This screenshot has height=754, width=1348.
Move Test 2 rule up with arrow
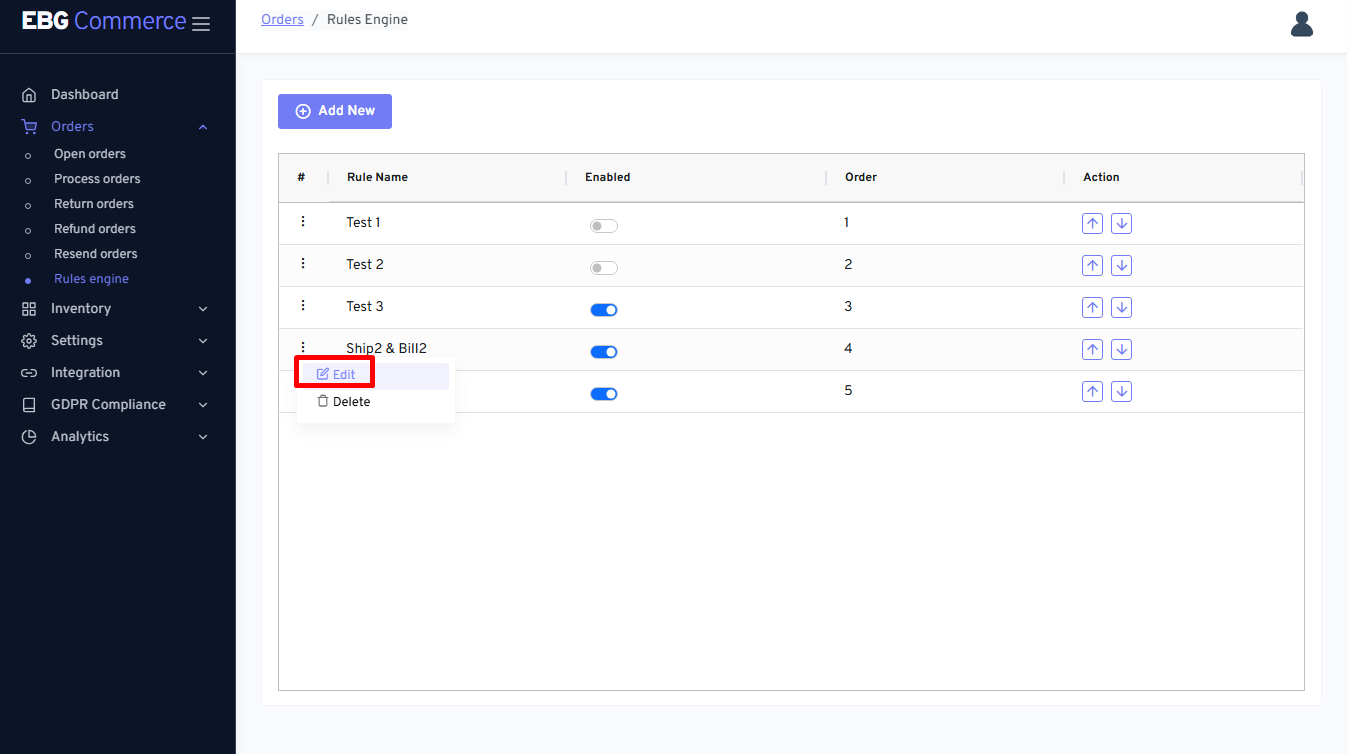click(1092, 266)
